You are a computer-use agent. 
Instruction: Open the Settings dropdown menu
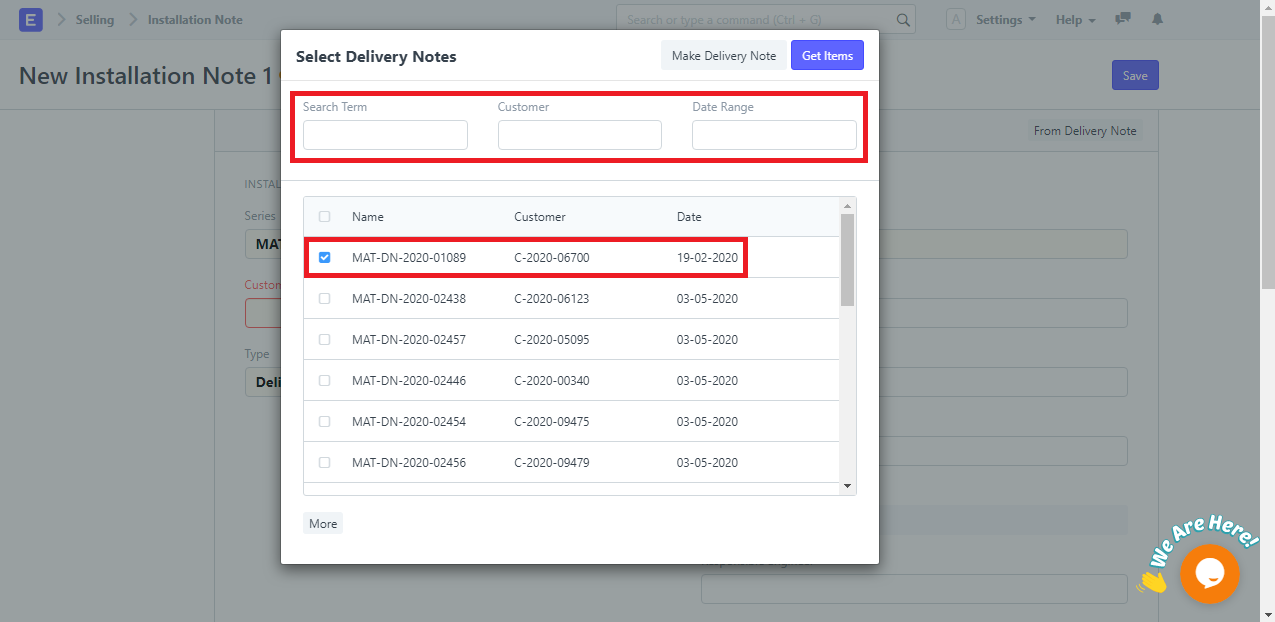coord(1006,20)
